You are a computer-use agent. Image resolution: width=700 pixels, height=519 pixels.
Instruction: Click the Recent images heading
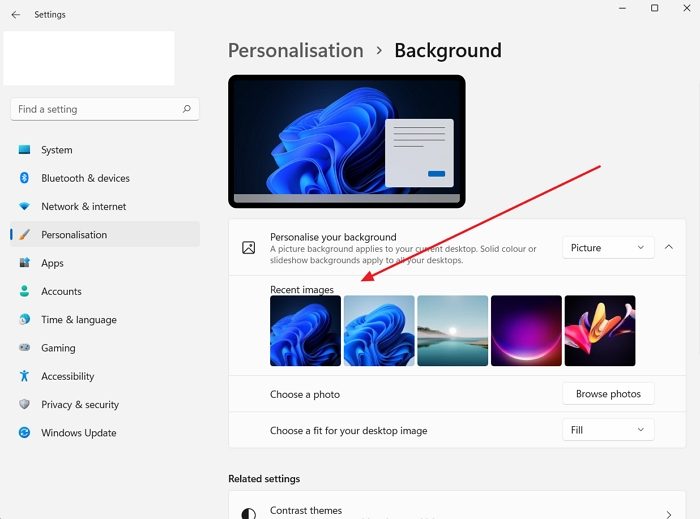point(302,290)
